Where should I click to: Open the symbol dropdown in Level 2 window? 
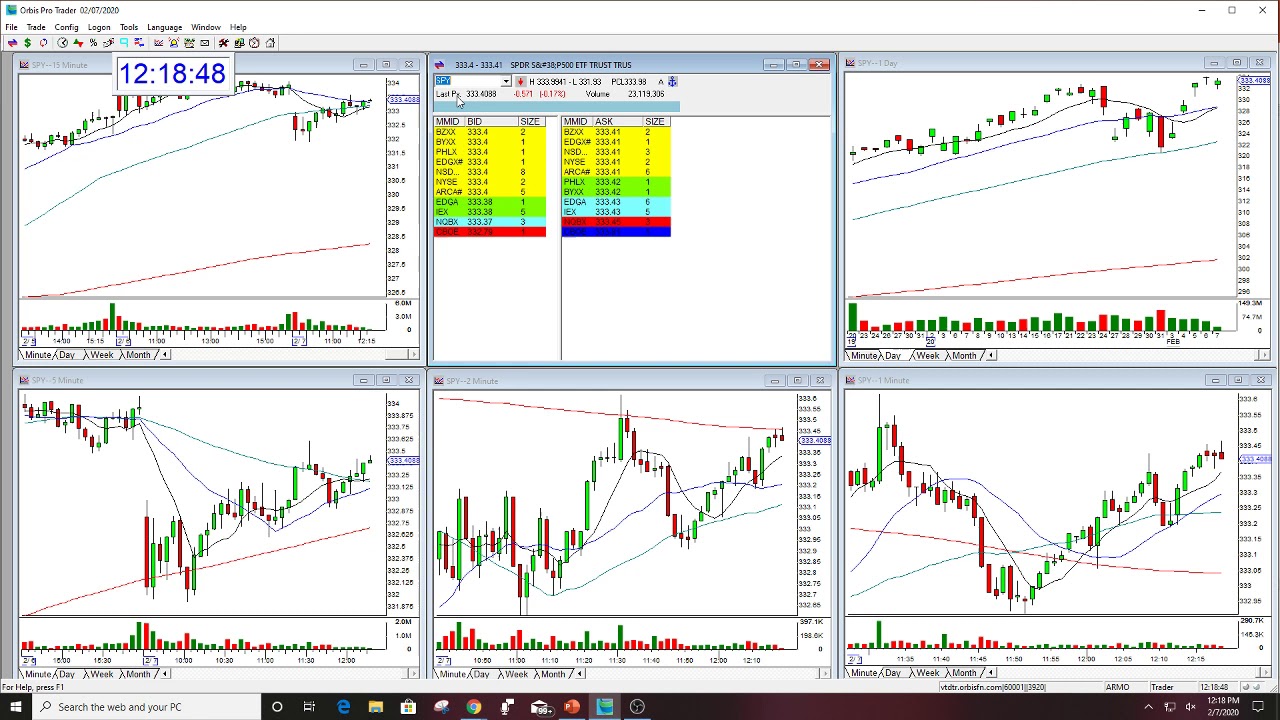[506, 81]
